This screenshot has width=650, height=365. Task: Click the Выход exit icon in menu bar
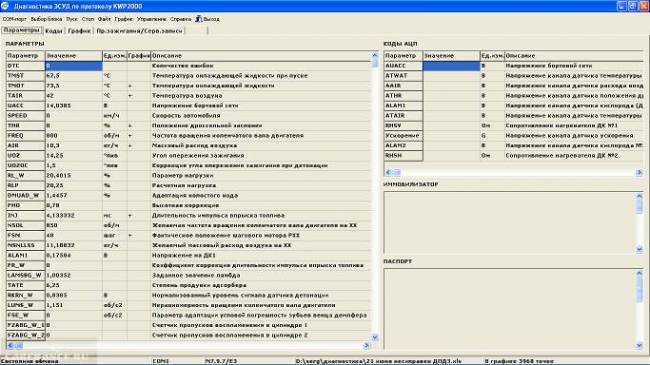point(199,19)
